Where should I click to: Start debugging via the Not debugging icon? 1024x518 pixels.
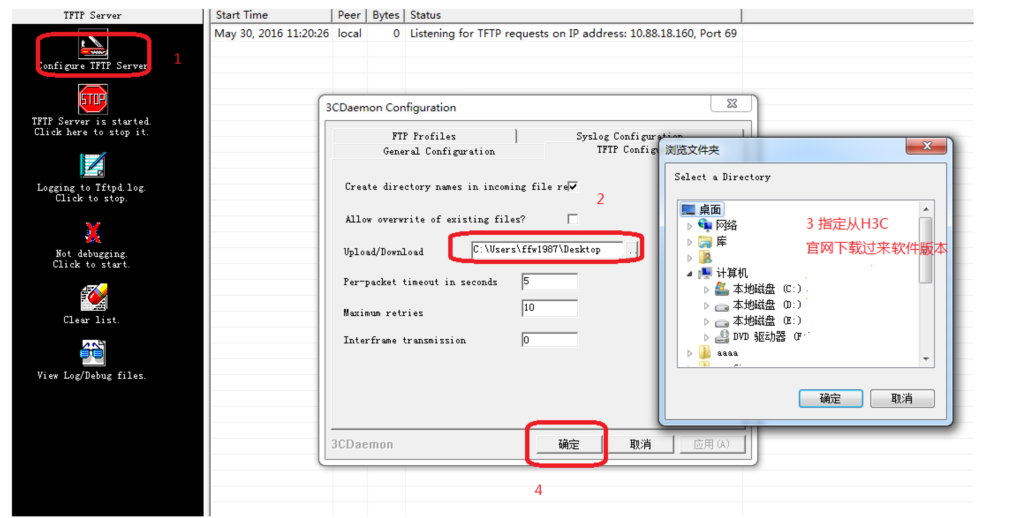pyautogui.click(x=93, y=232)
